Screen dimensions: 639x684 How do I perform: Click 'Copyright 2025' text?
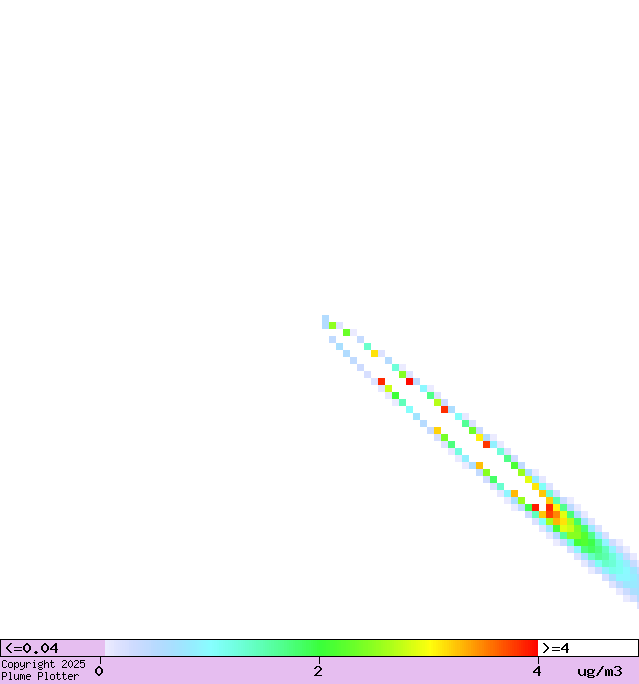[43, 664]
